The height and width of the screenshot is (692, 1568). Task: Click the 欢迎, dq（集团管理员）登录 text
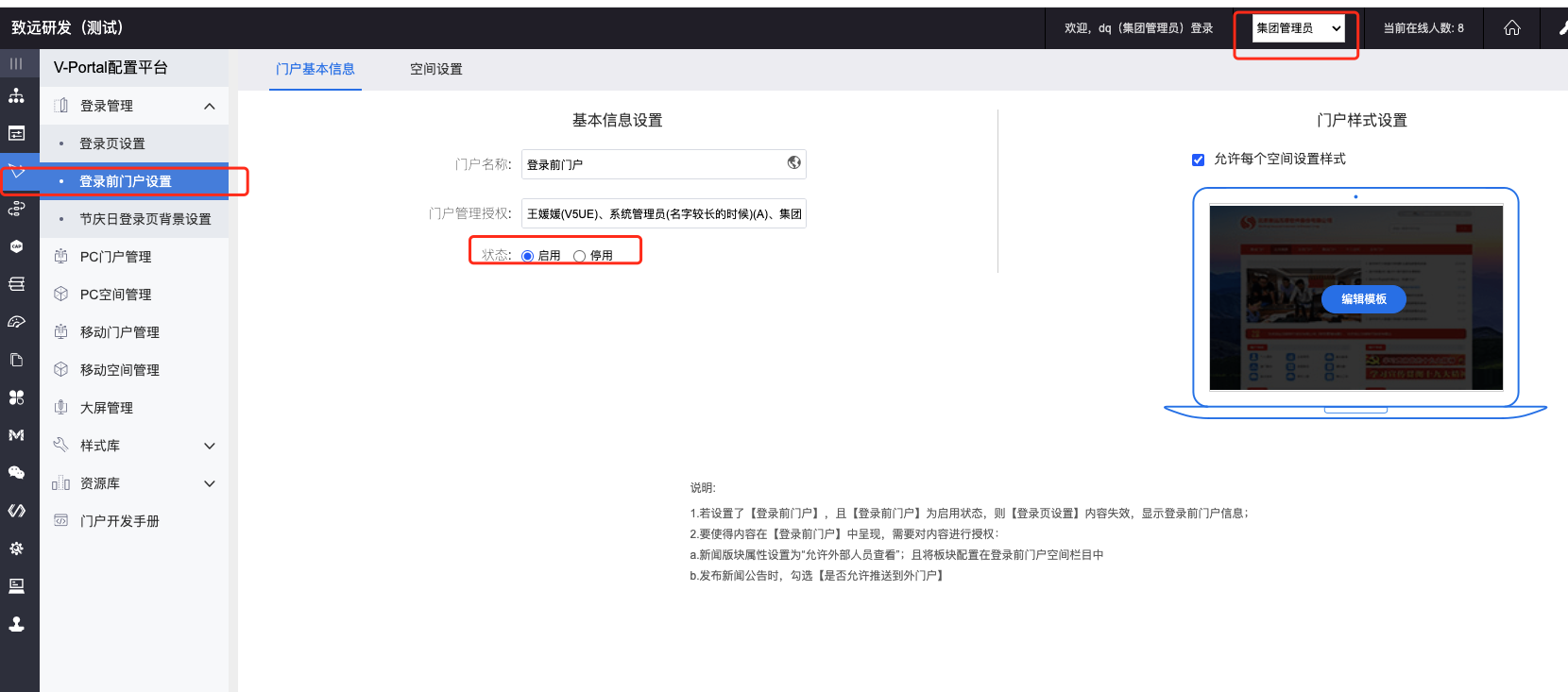click(1138, 28)
